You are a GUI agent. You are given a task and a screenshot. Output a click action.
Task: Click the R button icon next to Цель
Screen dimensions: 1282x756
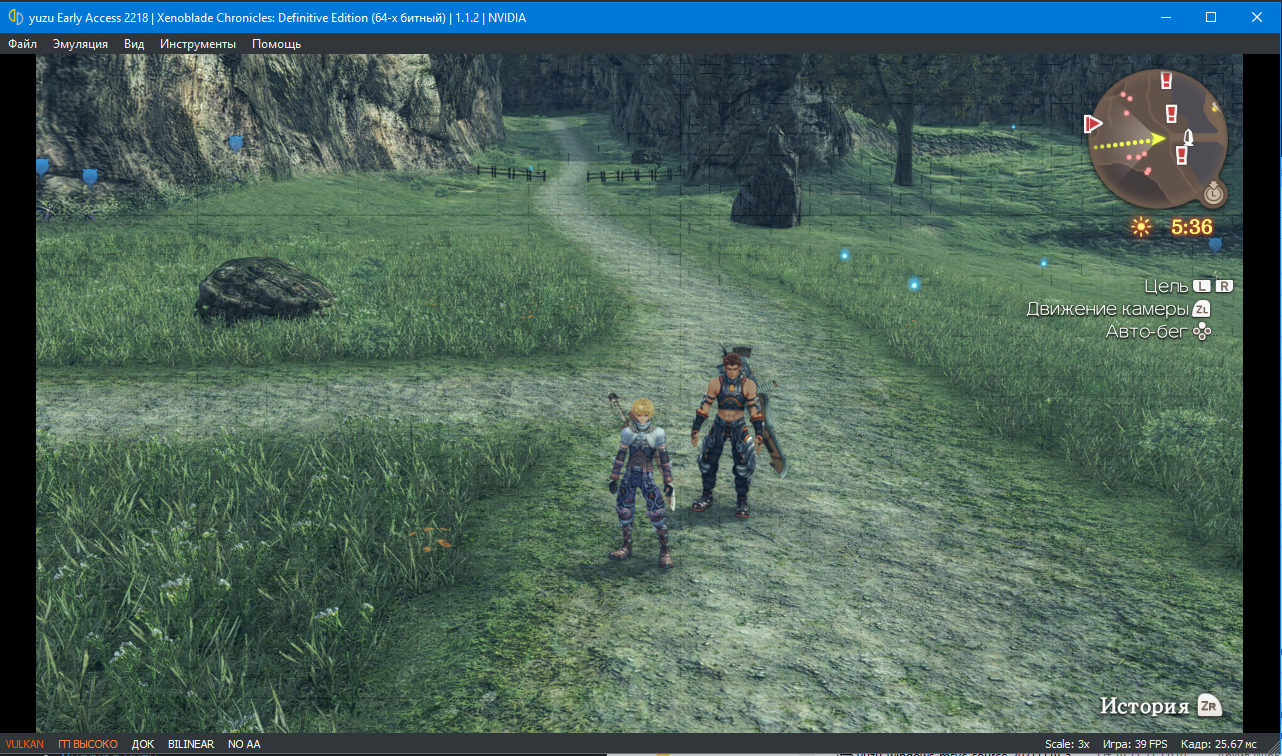click(1224, 286)
